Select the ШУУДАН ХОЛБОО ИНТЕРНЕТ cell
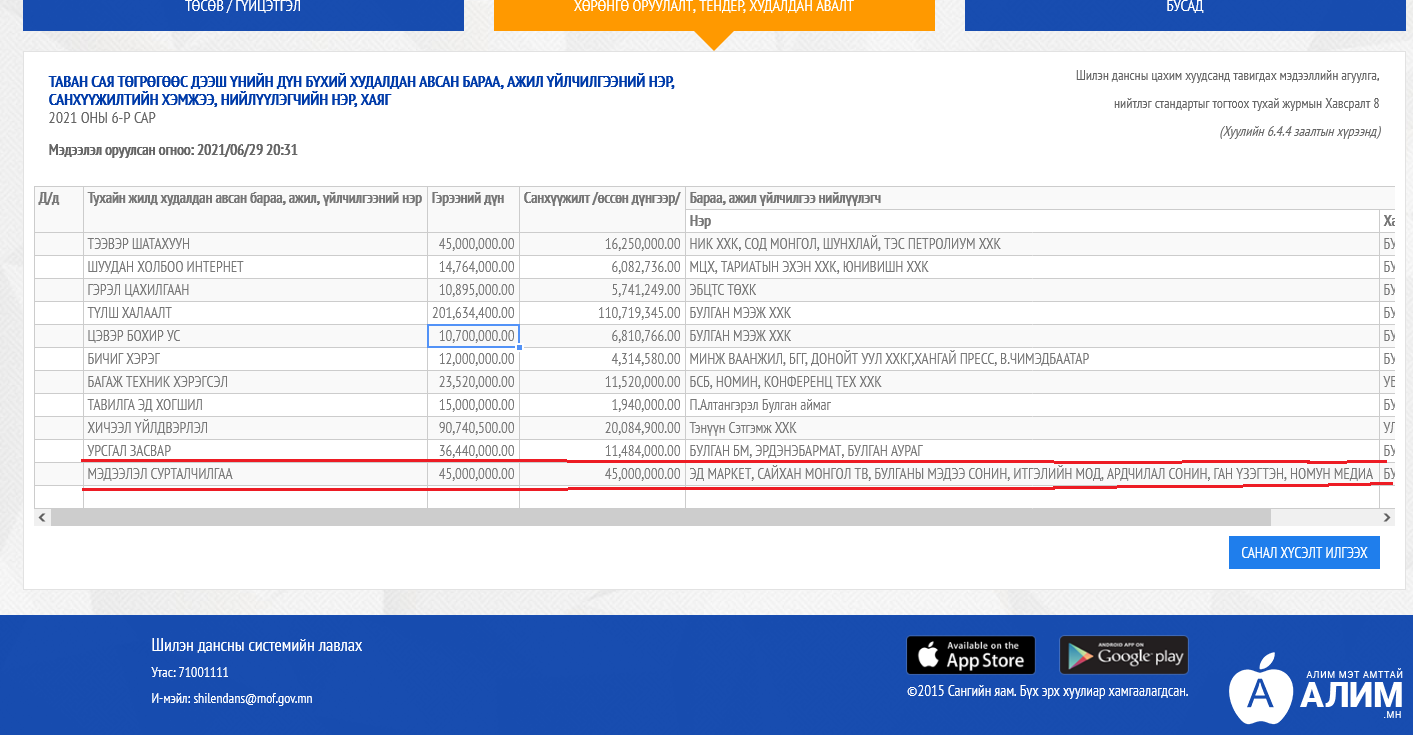Image resolution: width=1413 pixels, height=735 pixels. pyautogui.click(x=256, y=267)
